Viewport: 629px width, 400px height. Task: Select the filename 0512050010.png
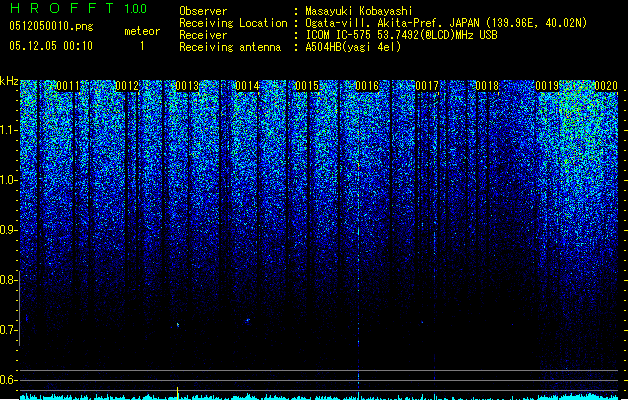(51, 26)
